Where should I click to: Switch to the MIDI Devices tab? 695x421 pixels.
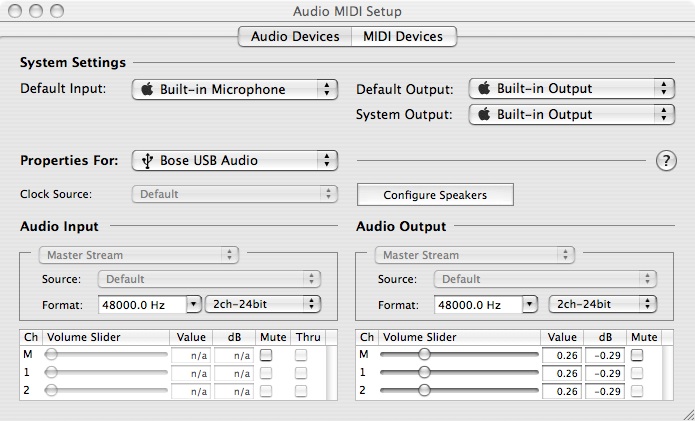(403, 37)
